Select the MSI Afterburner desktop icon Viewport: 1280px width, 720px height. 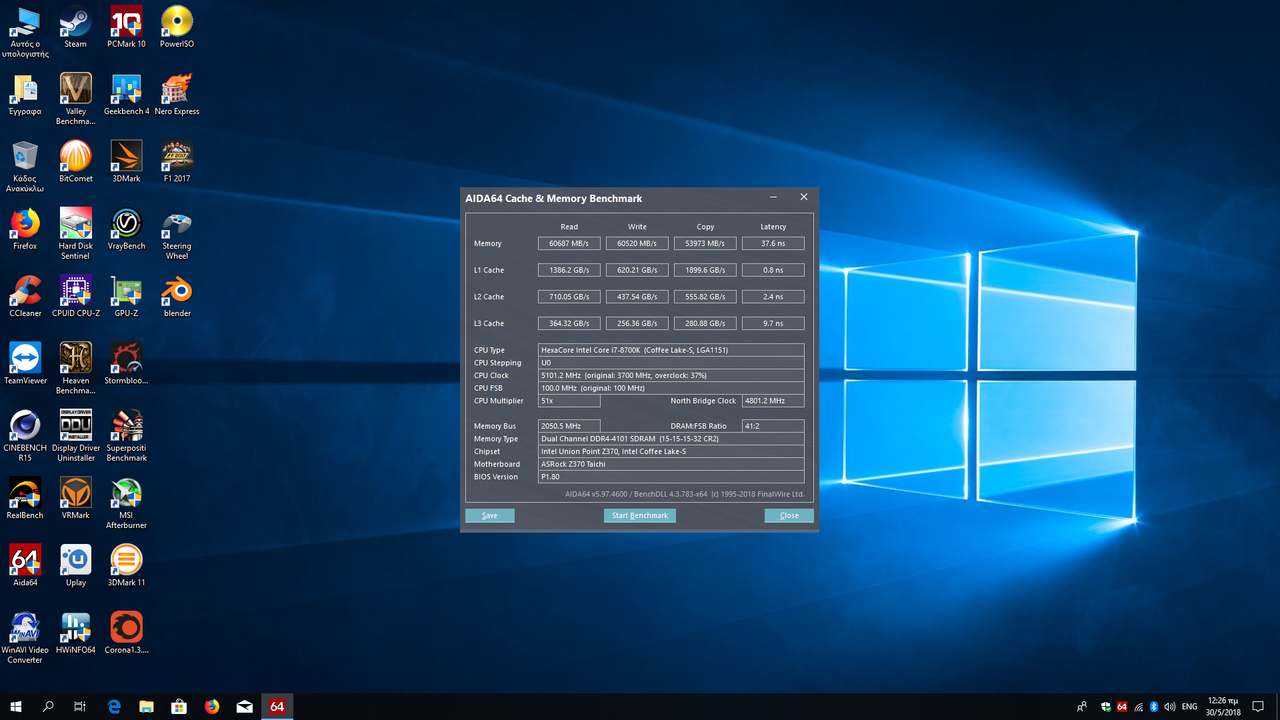pos(126,502)
